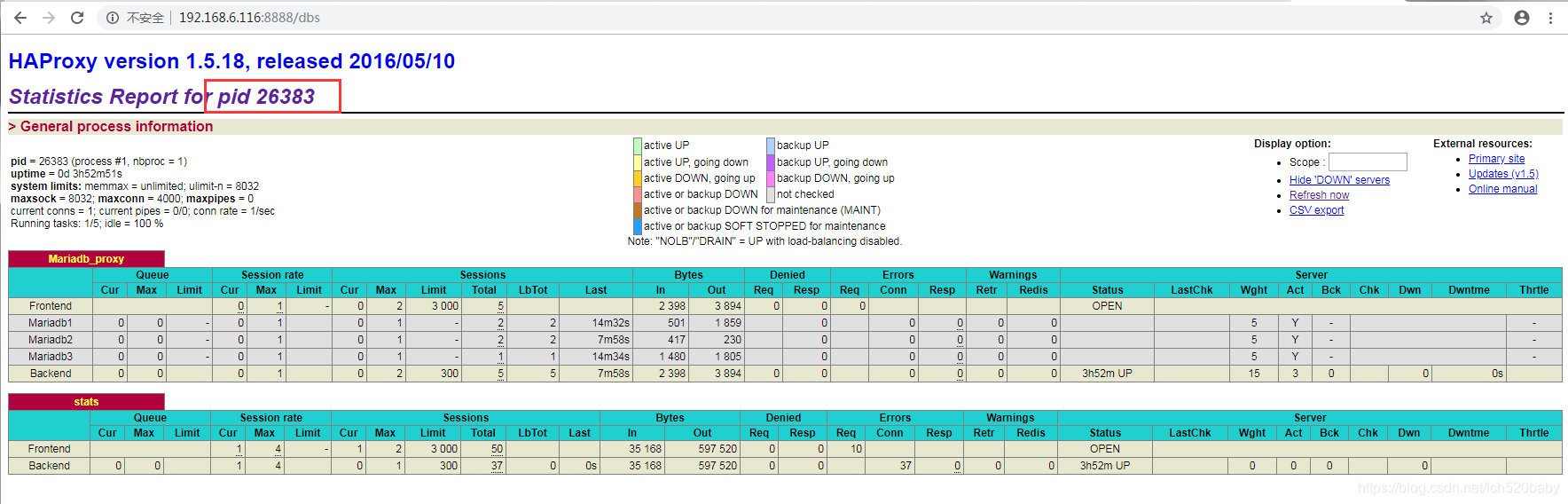This screenshot has width=1568, height=504.
Task: Select Mariadb3 bytes in value '1 480'
Action: 672,357
